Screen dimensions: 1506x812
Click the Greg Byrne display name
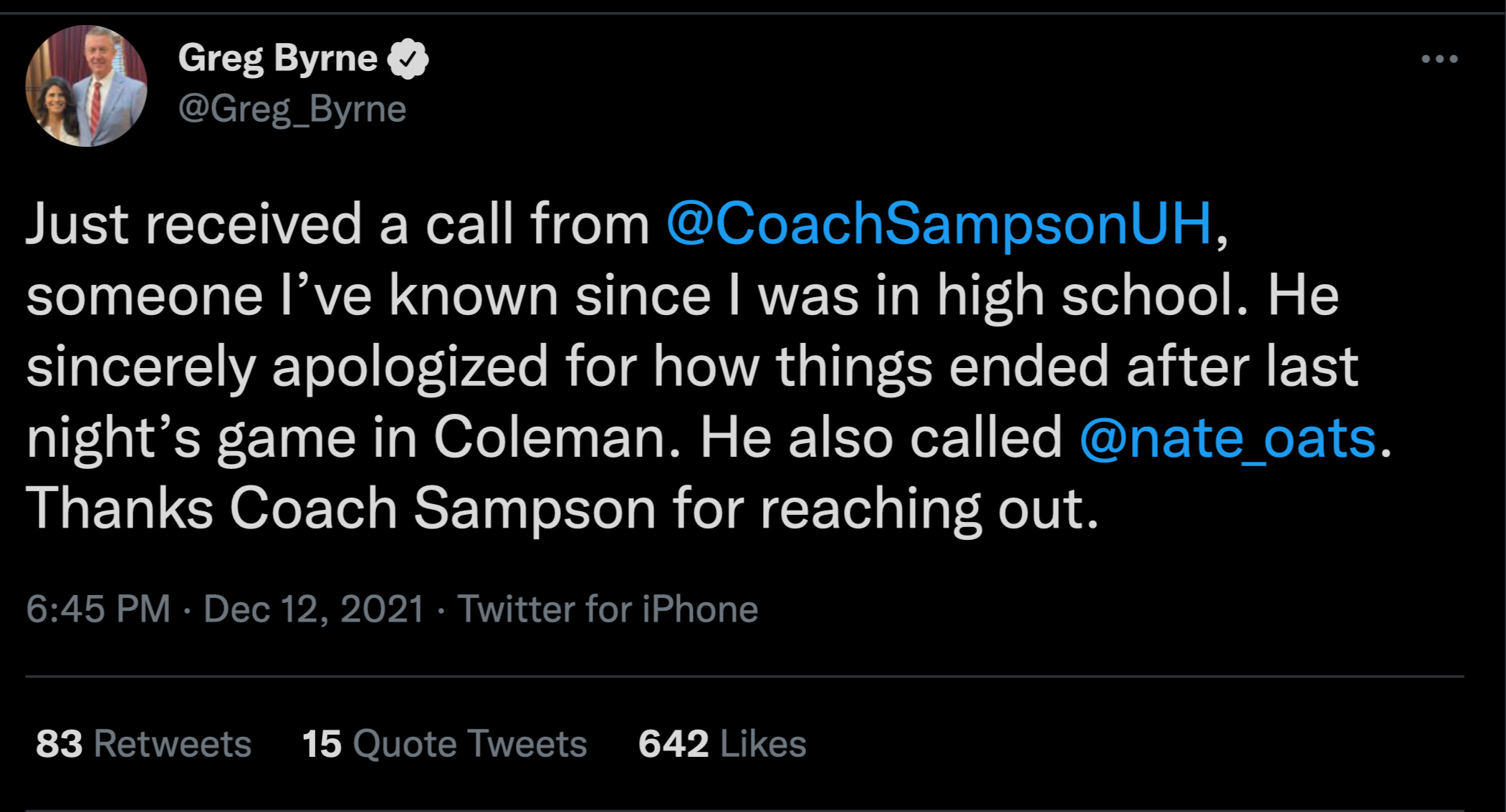[278, 58]
